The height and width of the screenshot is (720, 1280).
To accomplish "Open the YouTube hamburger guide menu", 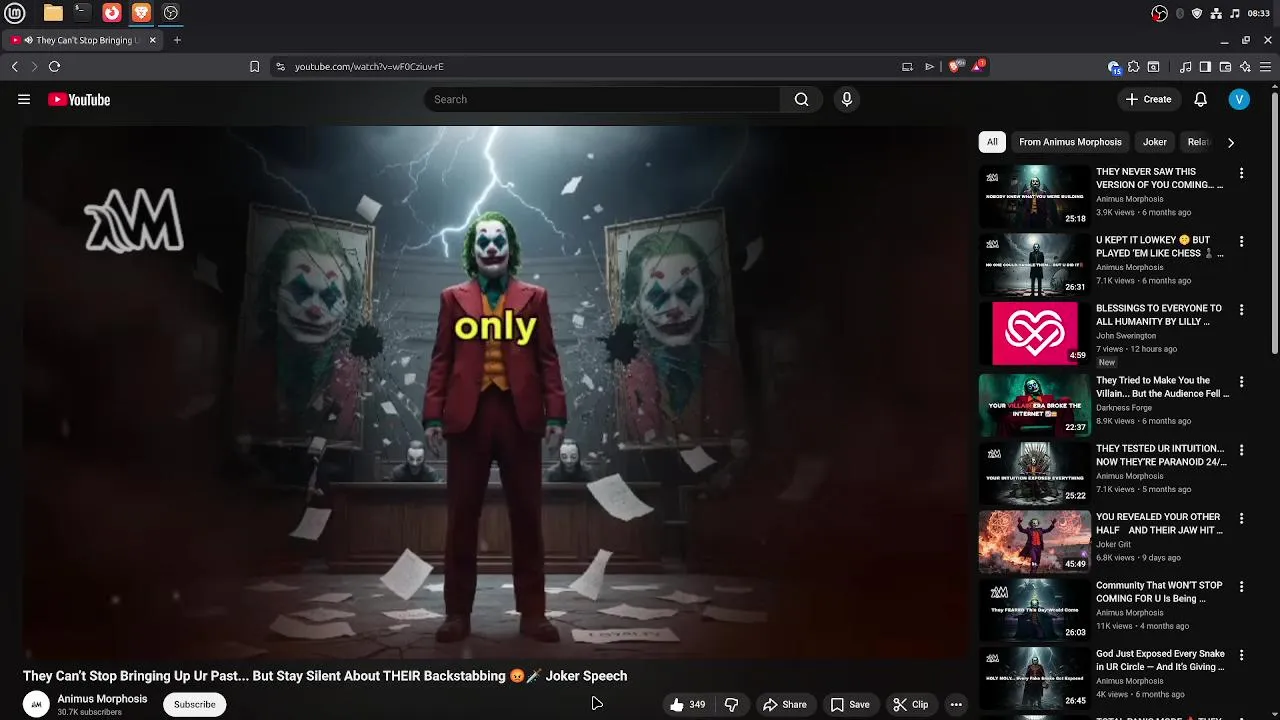I will 24,99.
